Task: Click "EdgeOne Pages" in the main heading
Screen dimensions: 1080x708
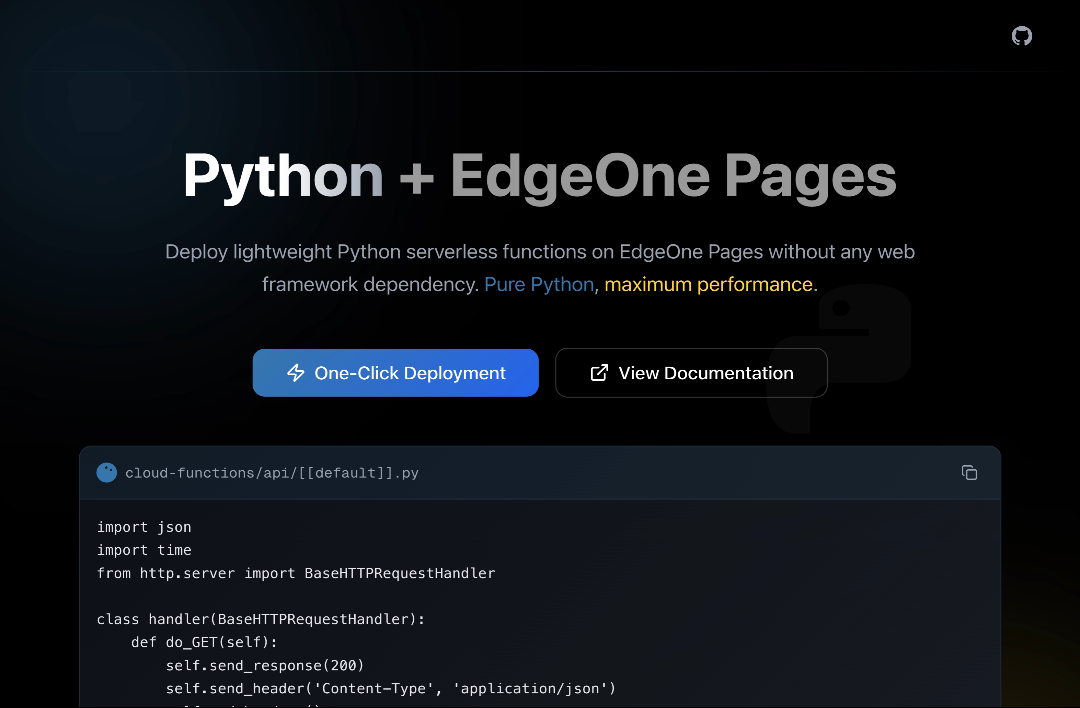Action: pyautogui.click(x=673, y=176)
